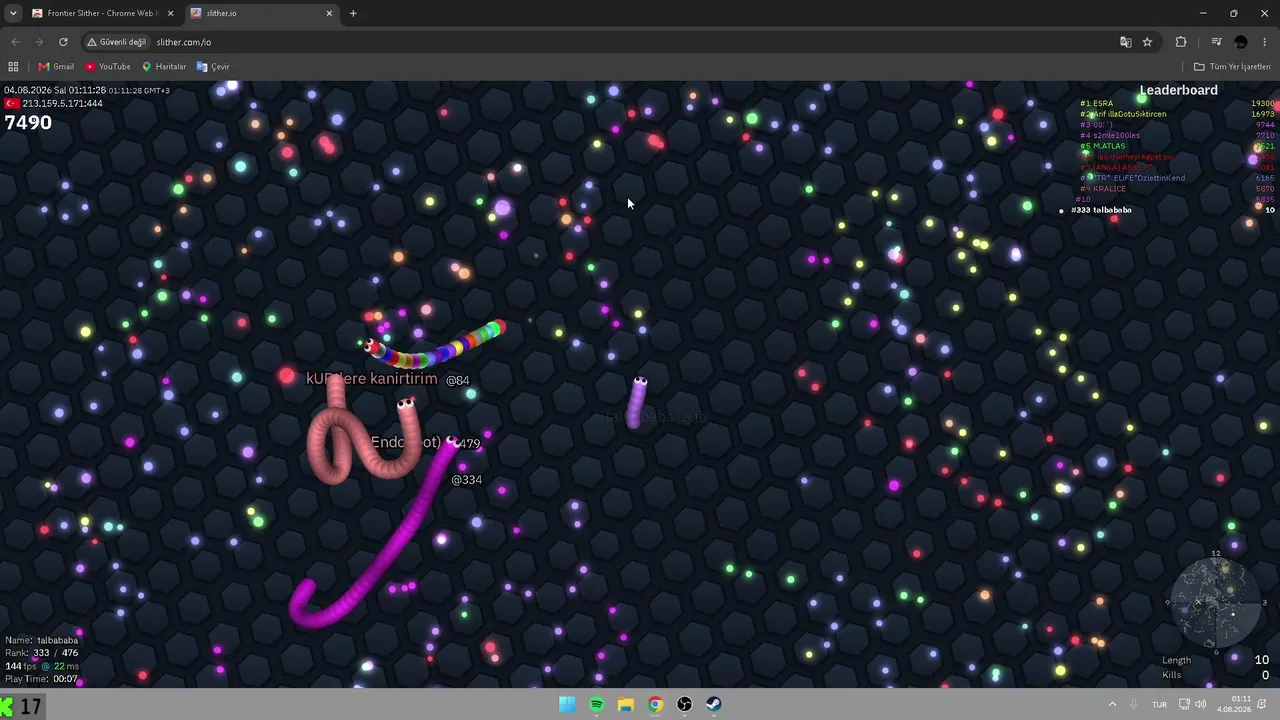Open the taskbar clock and calendar
This screenshot has width=1280, height=720.
tap(1234, 704)
